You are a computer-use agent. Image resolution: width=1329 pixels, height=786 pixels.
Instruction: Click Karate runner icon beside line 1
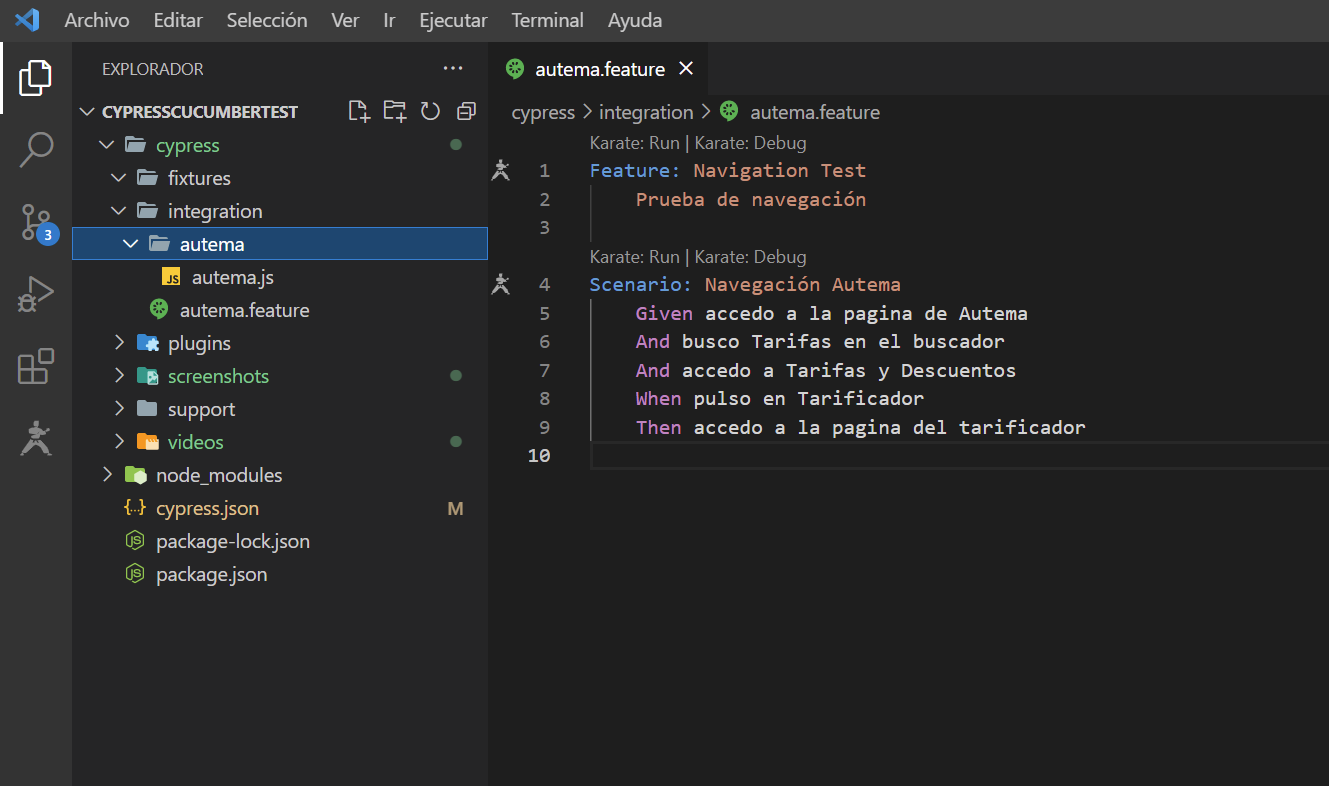coord(501,170)
